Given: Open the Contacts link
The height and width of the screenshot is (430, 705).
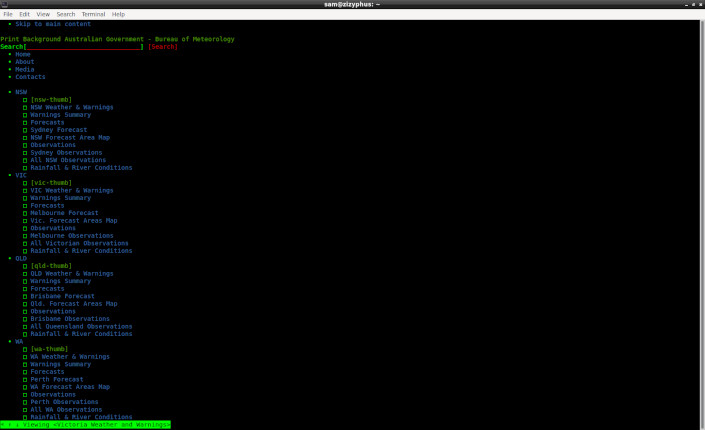Looking at the screenshot, I should coord(30,77).
